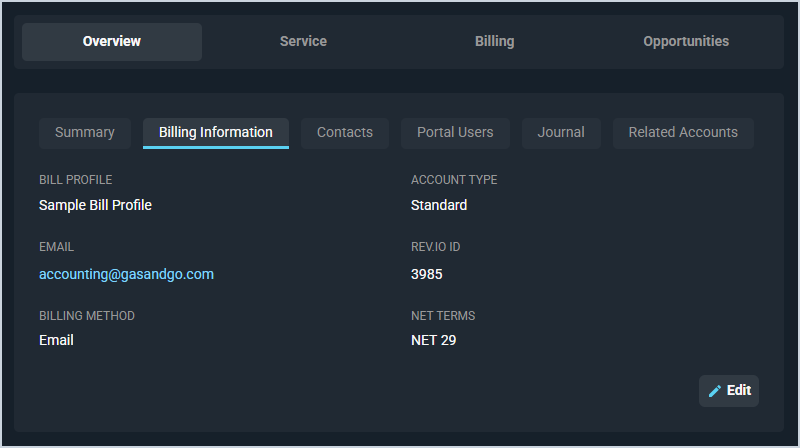Select the Rev.io ID number 3985
Viewport: 800px width, 448px height.
click(x=427, y=274)
